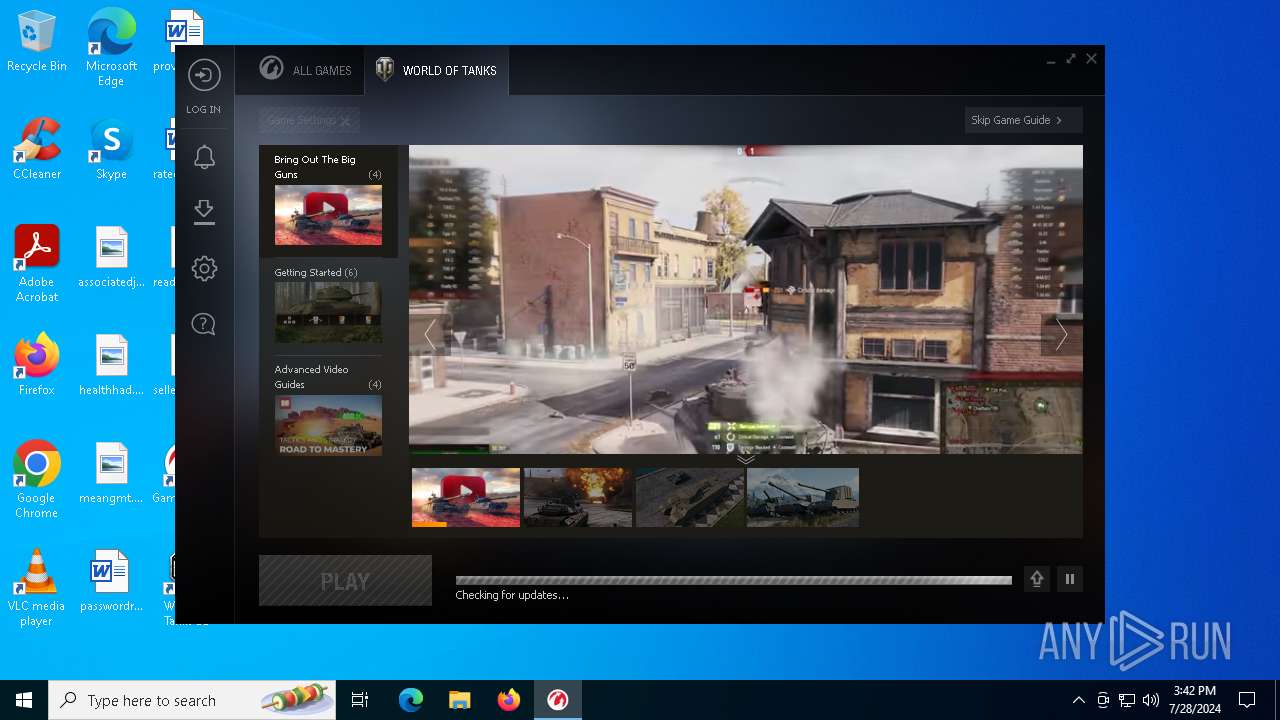The width and height of the screenshot is (1280, 720).
Task: Open the associatedj image file on desktop
Action: (111, 257)
